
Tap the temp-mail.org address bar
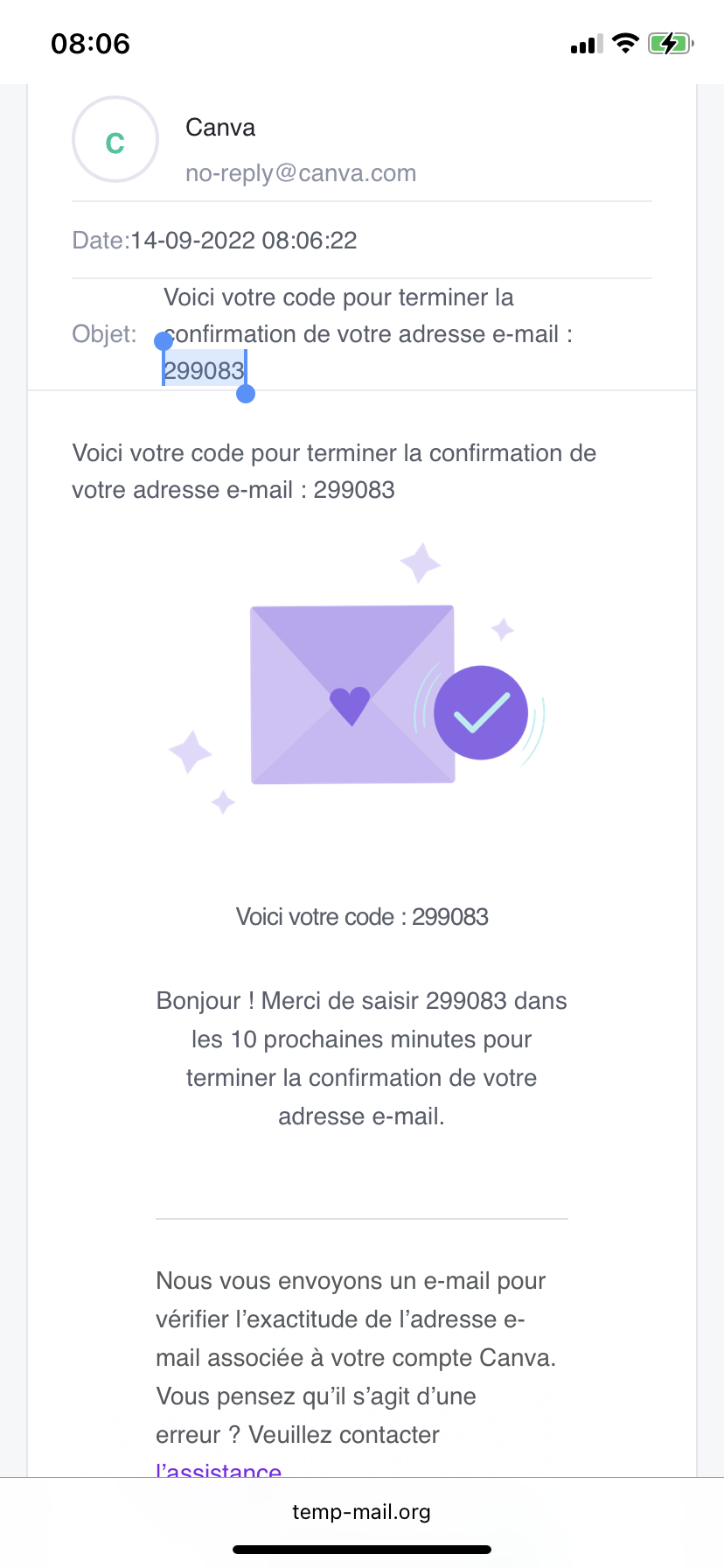click(x=361, y=1512)
